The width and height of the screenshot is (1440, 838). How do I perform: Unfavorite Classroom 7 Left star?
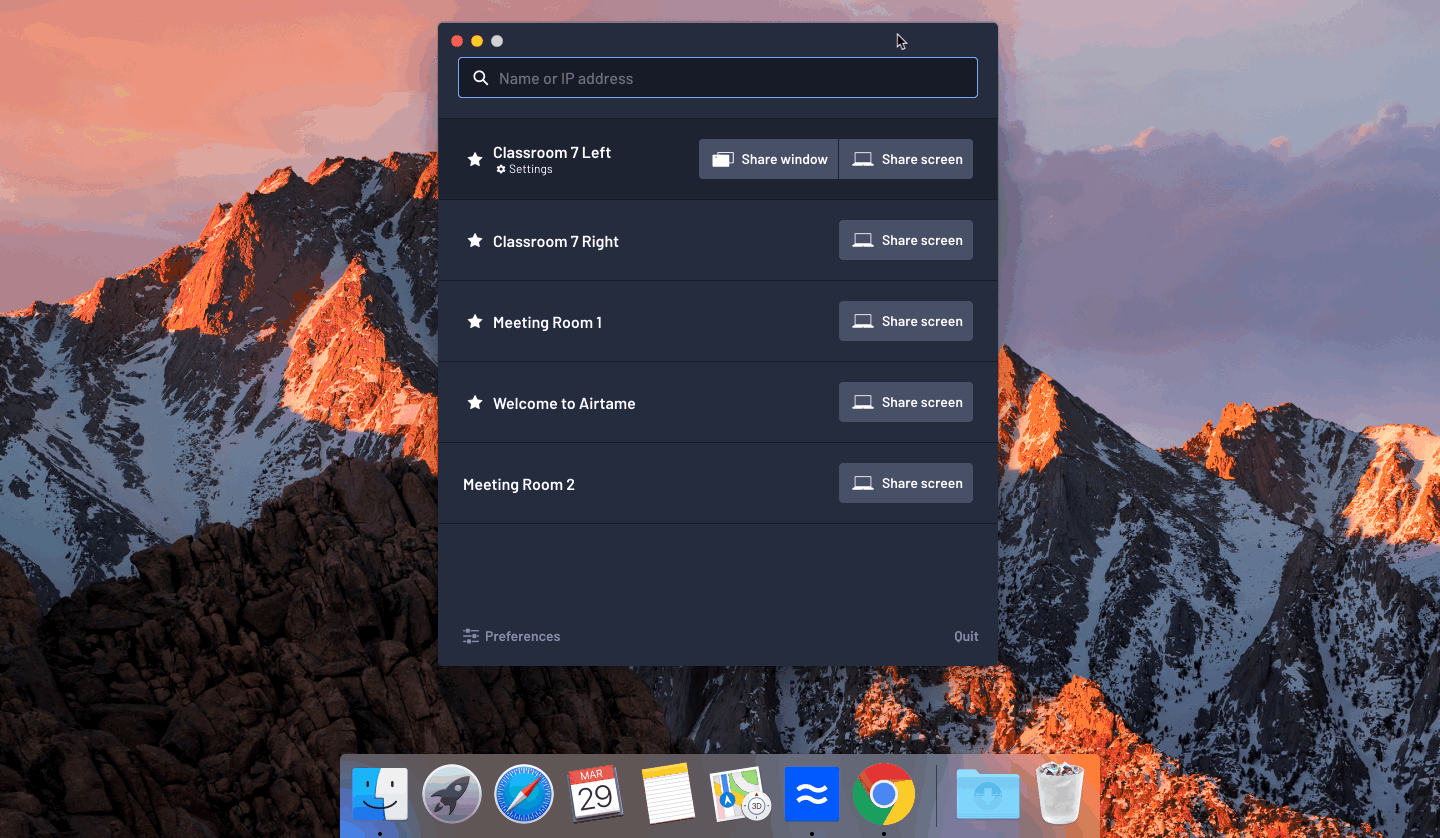click(475, 159)
